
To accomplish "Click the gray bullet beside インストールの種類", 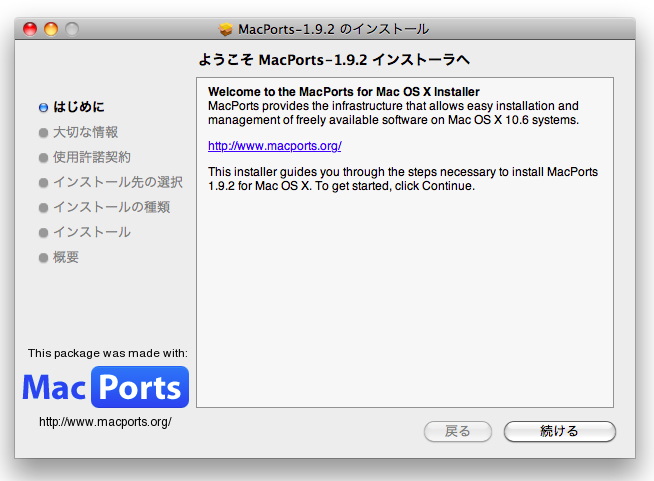I will click(43, 208).
